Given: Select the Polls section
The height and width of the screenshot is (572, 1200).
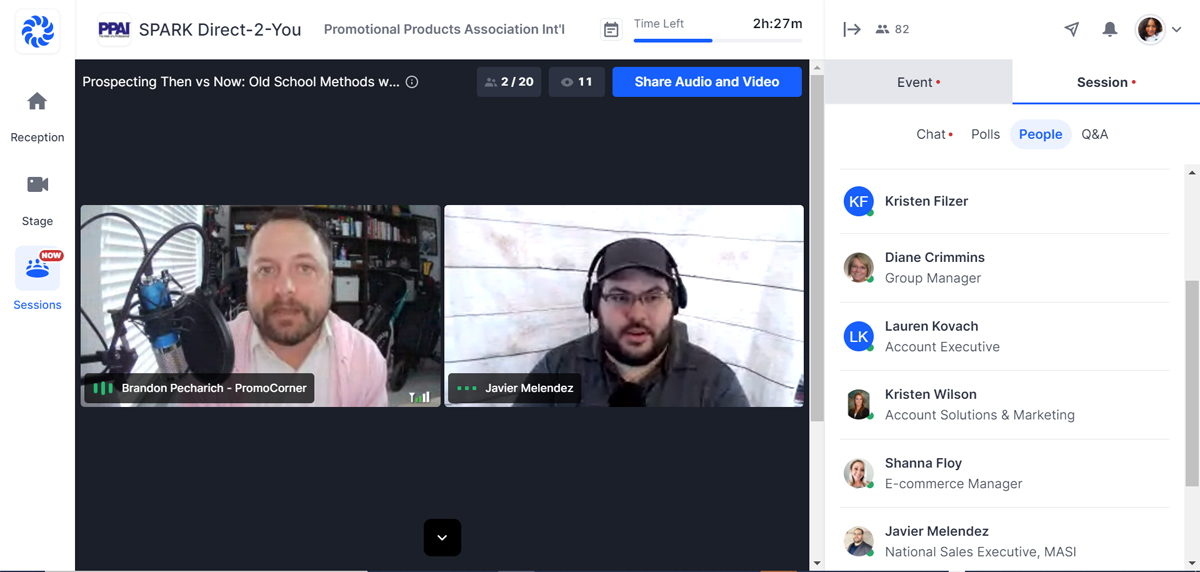Looking at the screenshot, I should pos(985,134).
